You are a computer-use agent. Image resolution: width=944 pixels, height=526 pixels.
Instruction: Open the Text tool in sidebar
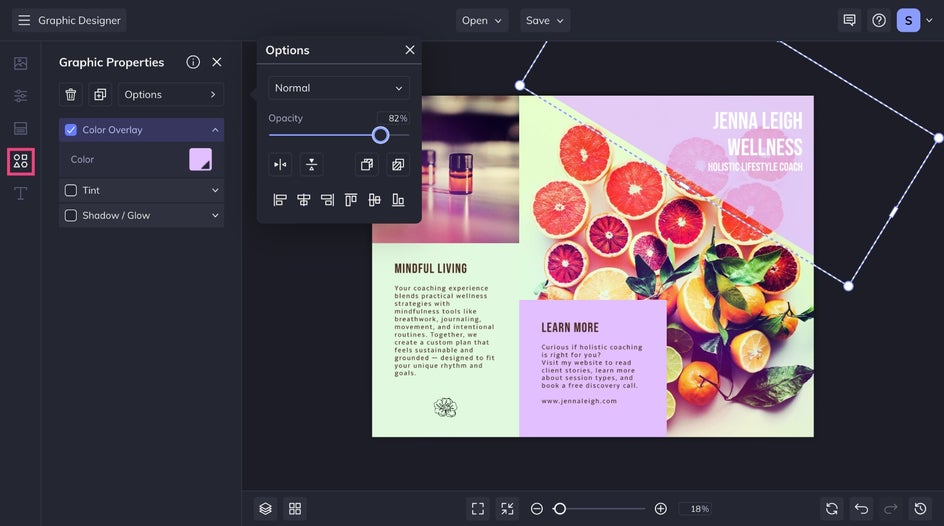[x=20, y=193]
